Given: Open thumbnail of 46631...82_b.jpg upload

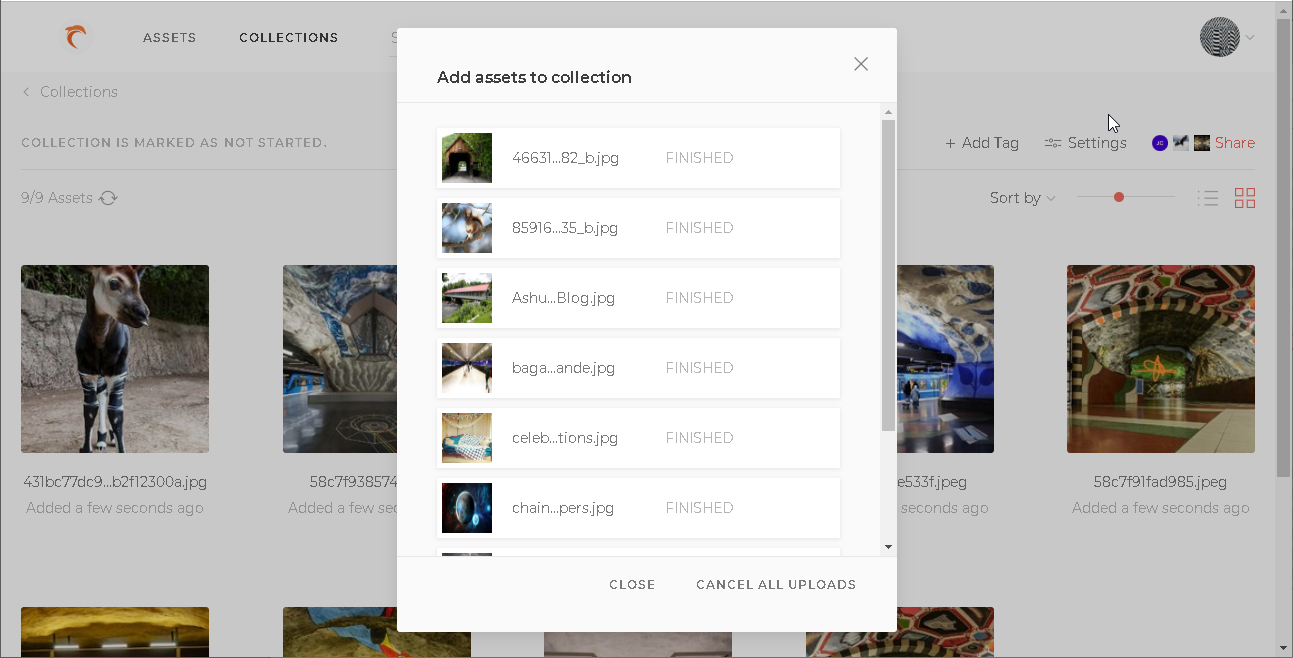Looking at the screenshot, I should coord(467,158).
